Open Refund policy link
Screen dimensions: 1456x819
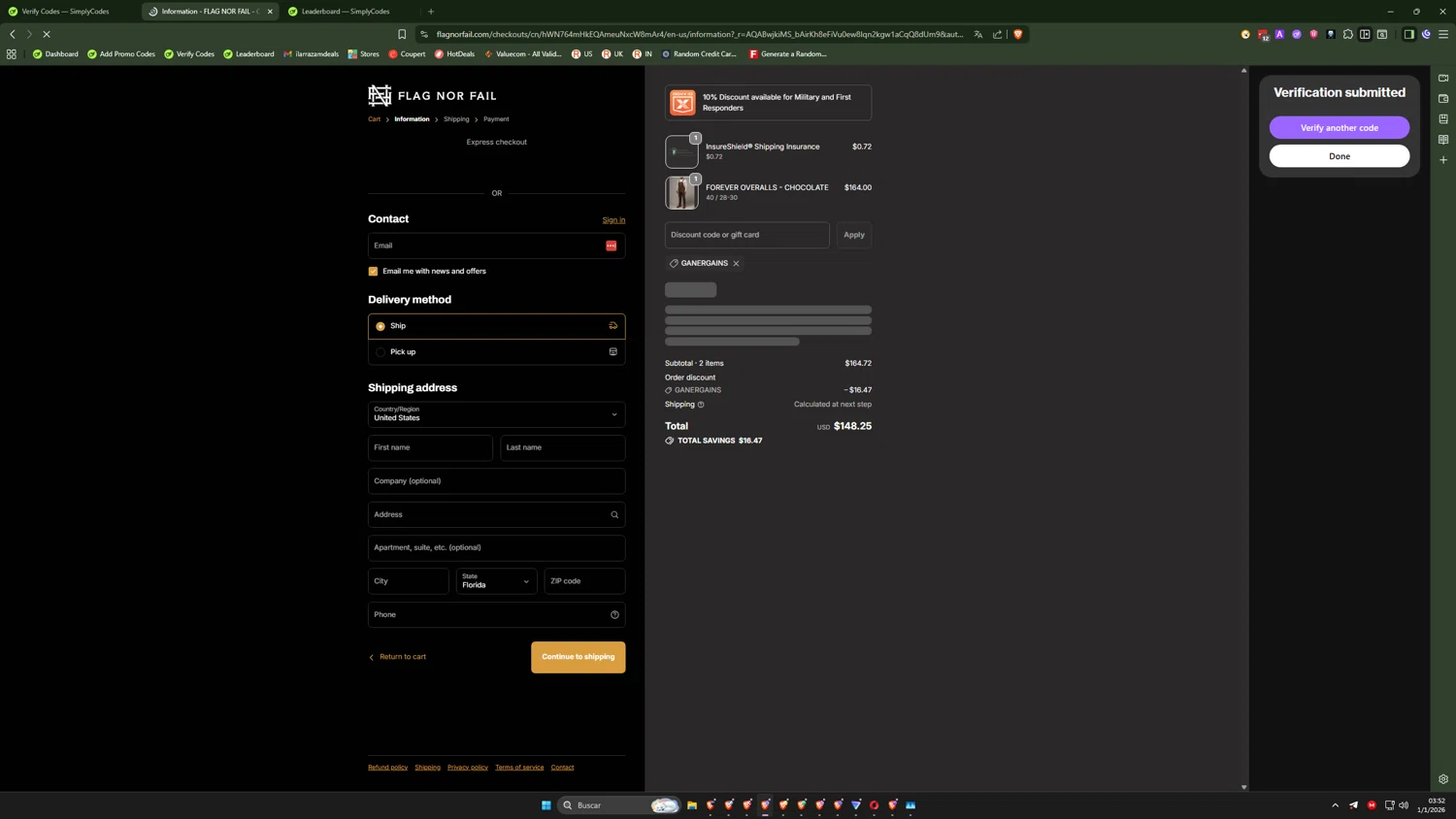[x=387, y=768]
